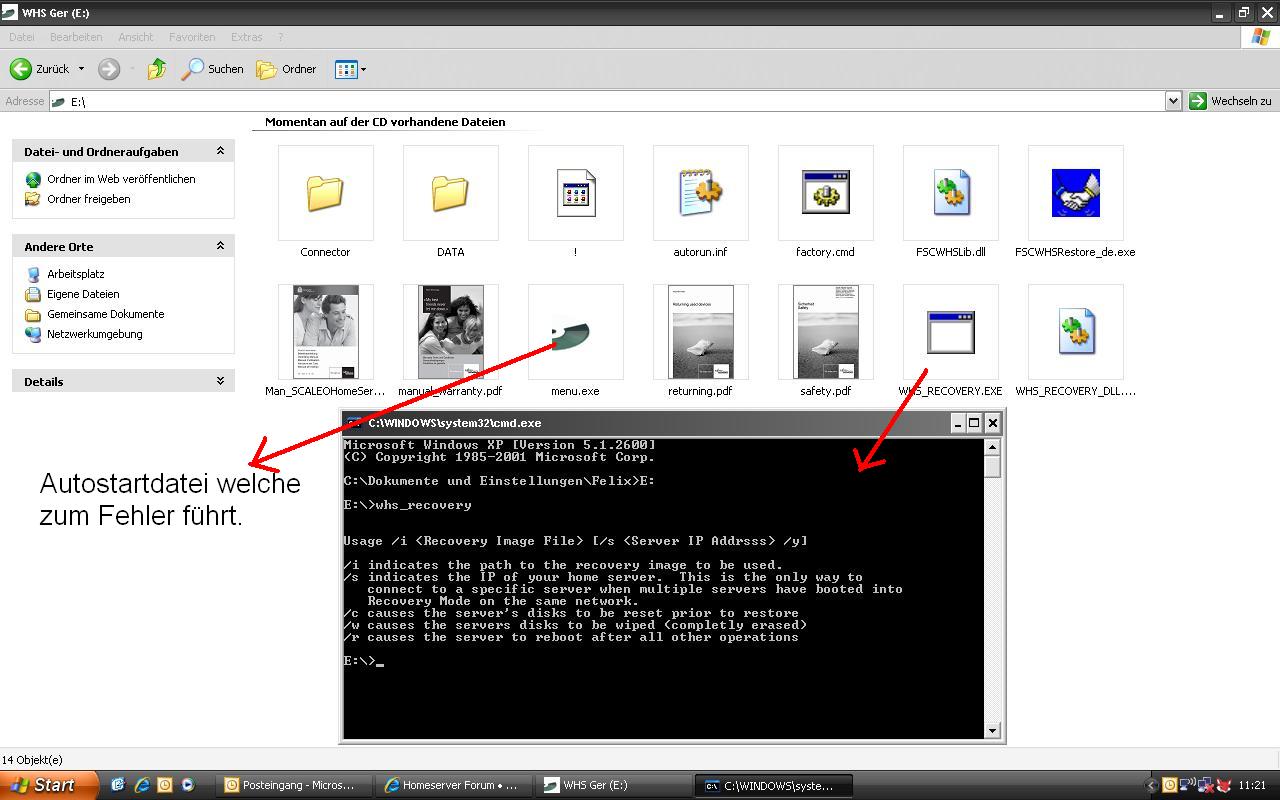Click the cmd.exe title bar system icon
Viewport: 1280px width, 800px height.
click(x=355, y=423)
